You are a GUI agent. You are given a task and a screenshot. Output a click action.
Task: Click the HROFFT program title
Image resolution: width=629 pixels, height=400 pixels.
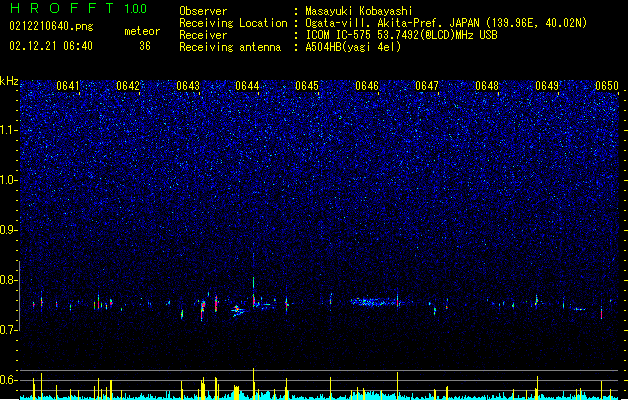click(x=62, y=8)
